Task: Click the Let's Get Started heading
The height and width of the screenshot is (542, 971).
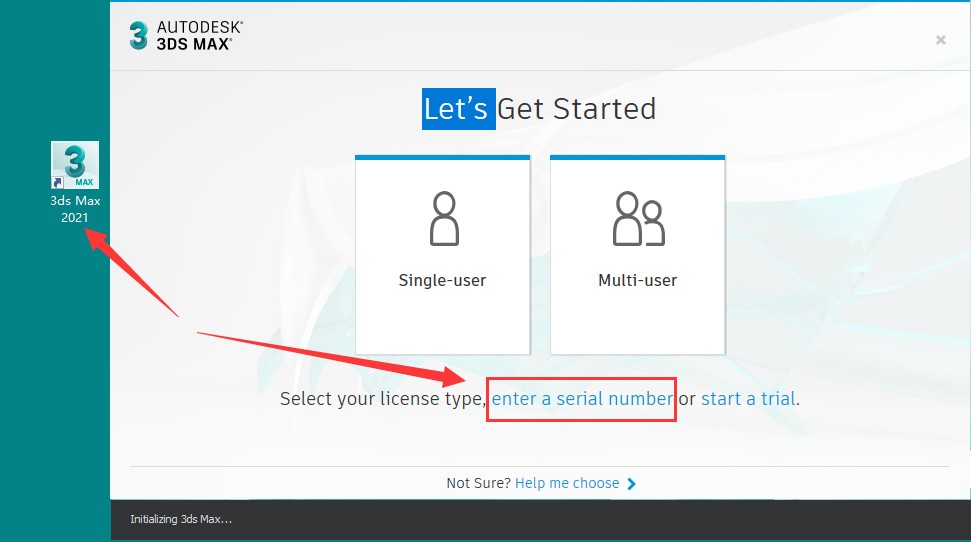Action: [539, 109]
